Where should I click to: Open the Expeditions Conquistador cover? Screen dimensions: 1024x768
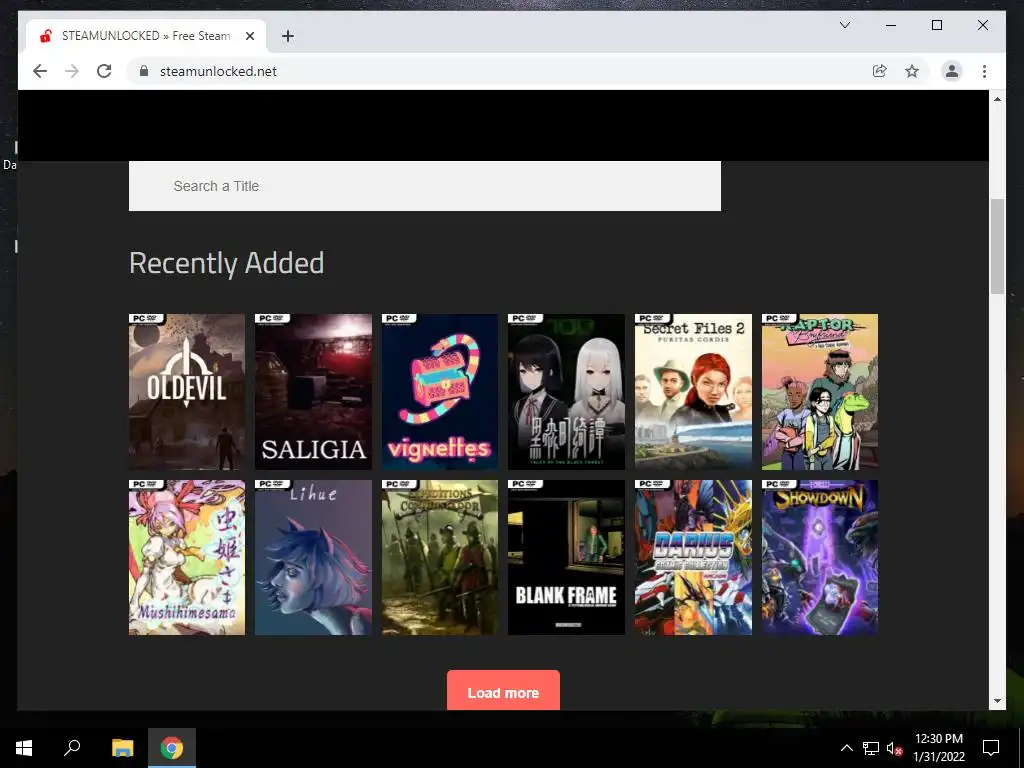point(440,558)
